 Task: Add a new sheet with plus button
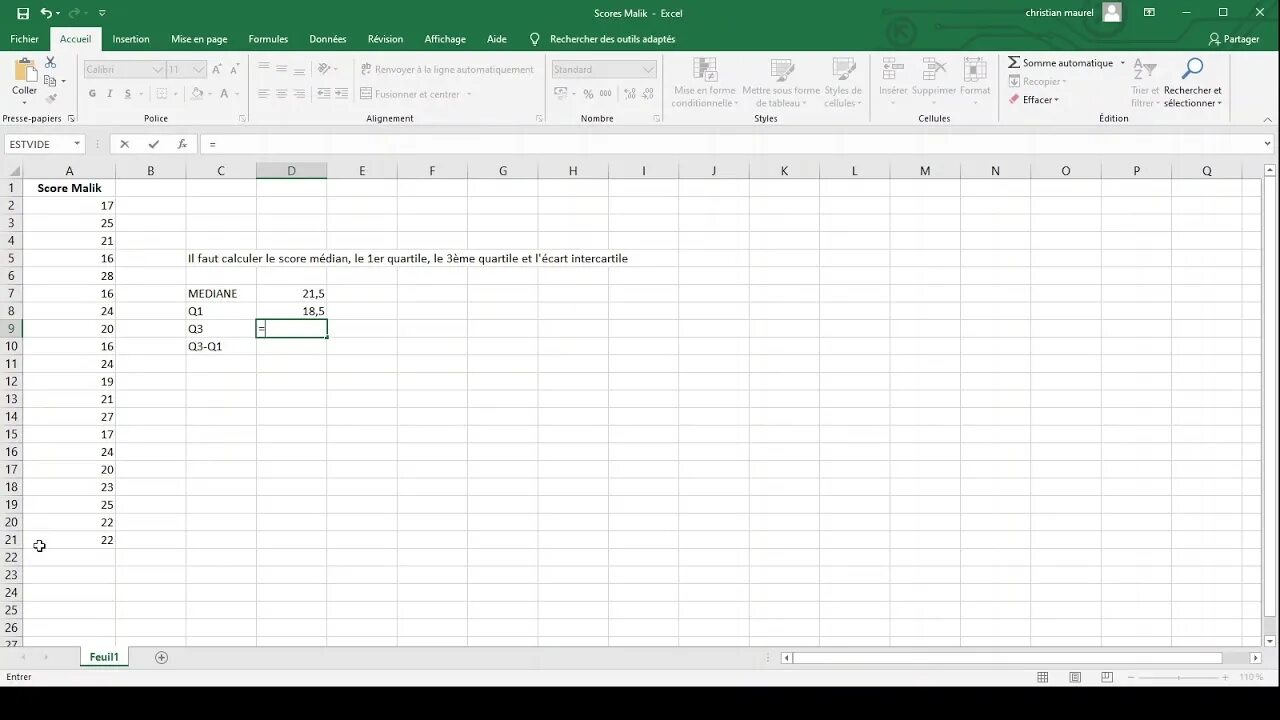click(x=162, y=657)
